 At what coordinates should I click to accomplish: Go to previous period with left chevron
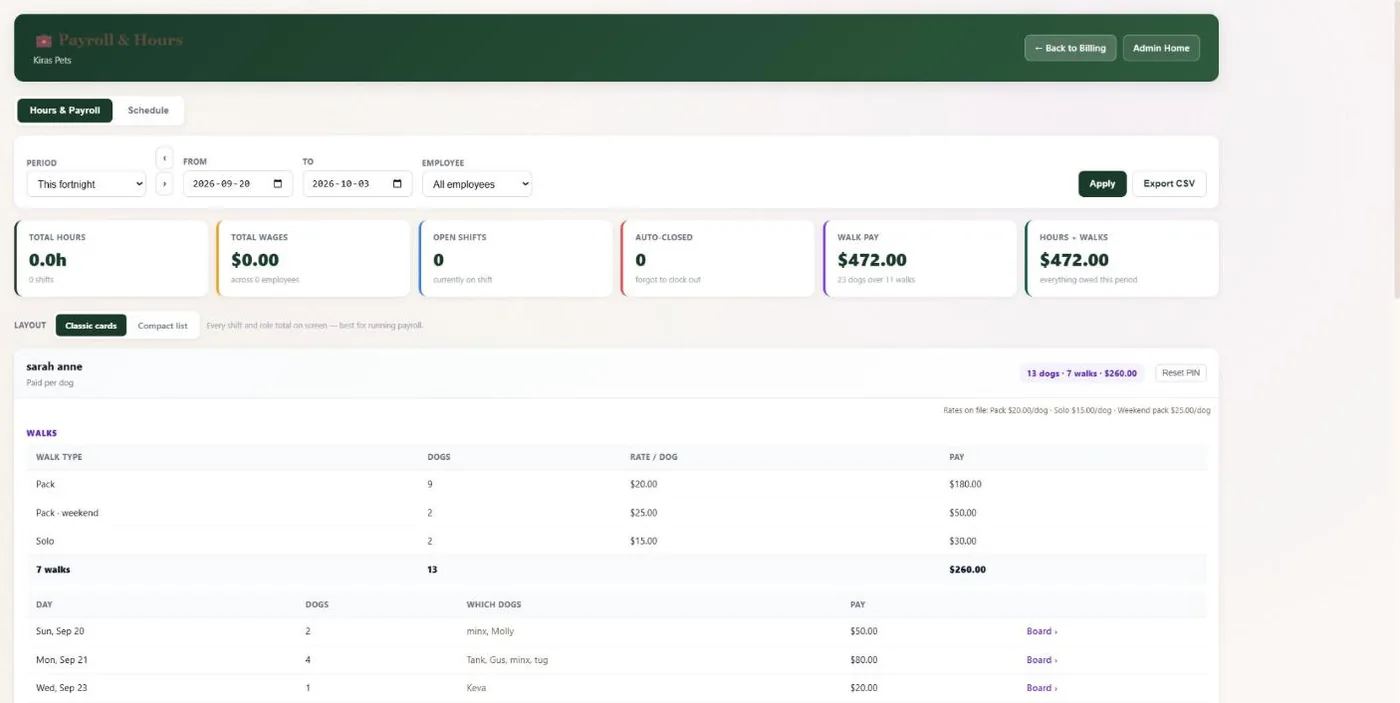pyautogui.click(x=165, y=158)
